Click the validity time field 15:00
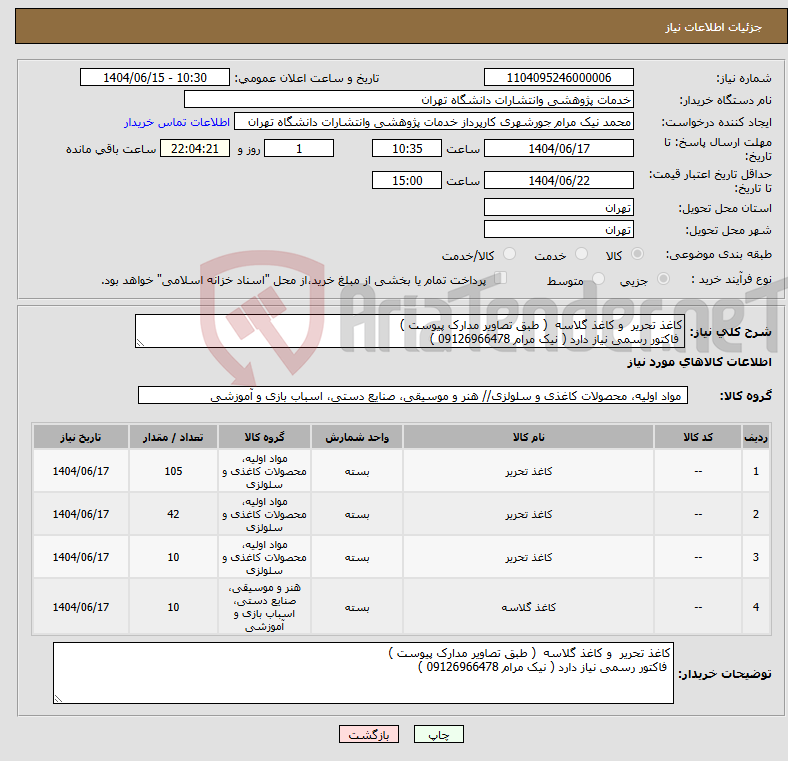 tap(407, 180)
